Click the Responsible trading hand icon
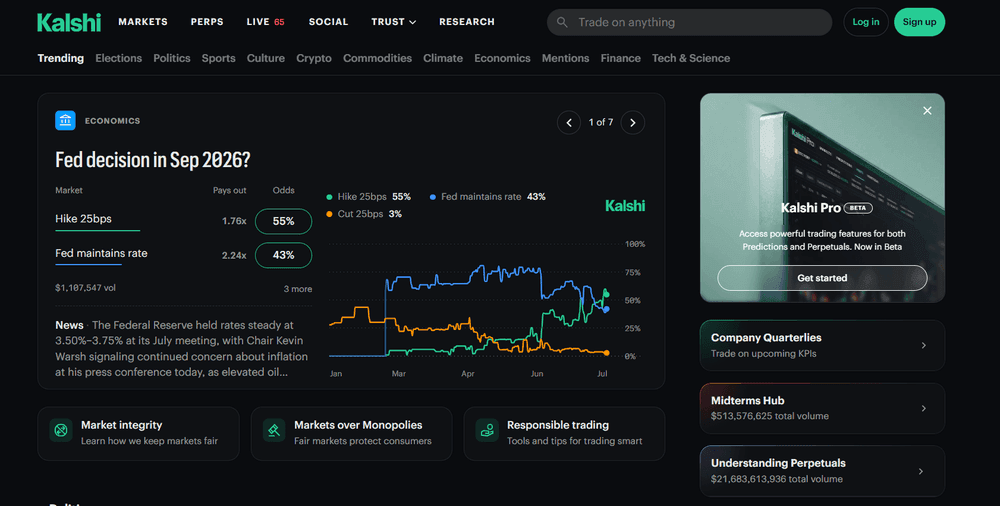 pos(487,430)
